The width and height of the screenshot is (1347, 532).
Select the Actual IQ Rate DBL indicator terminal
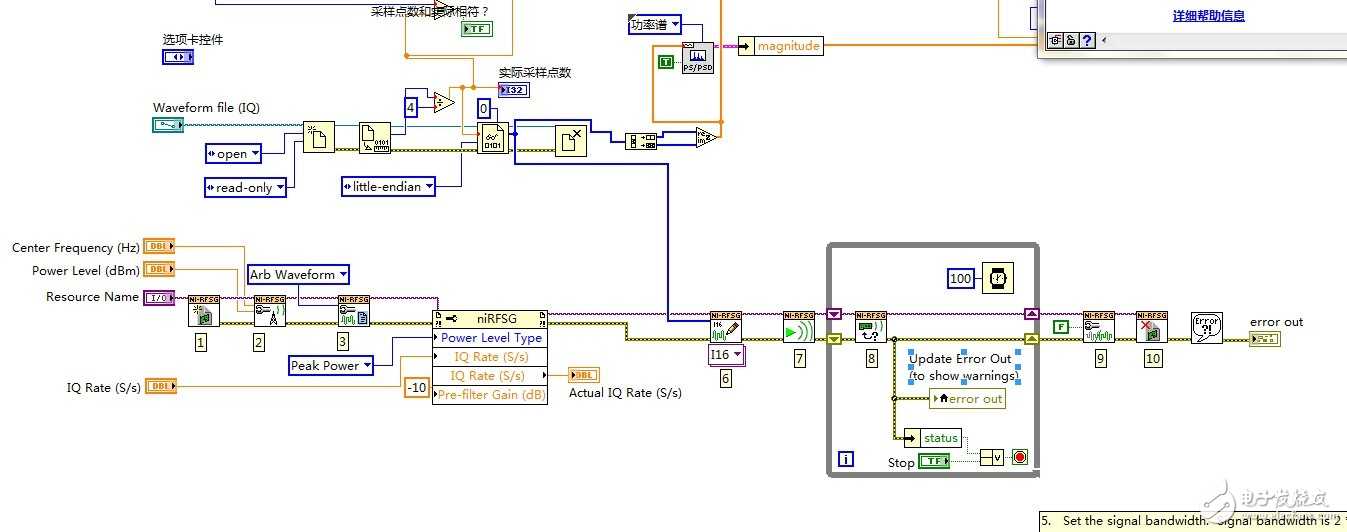click(584, 375)
